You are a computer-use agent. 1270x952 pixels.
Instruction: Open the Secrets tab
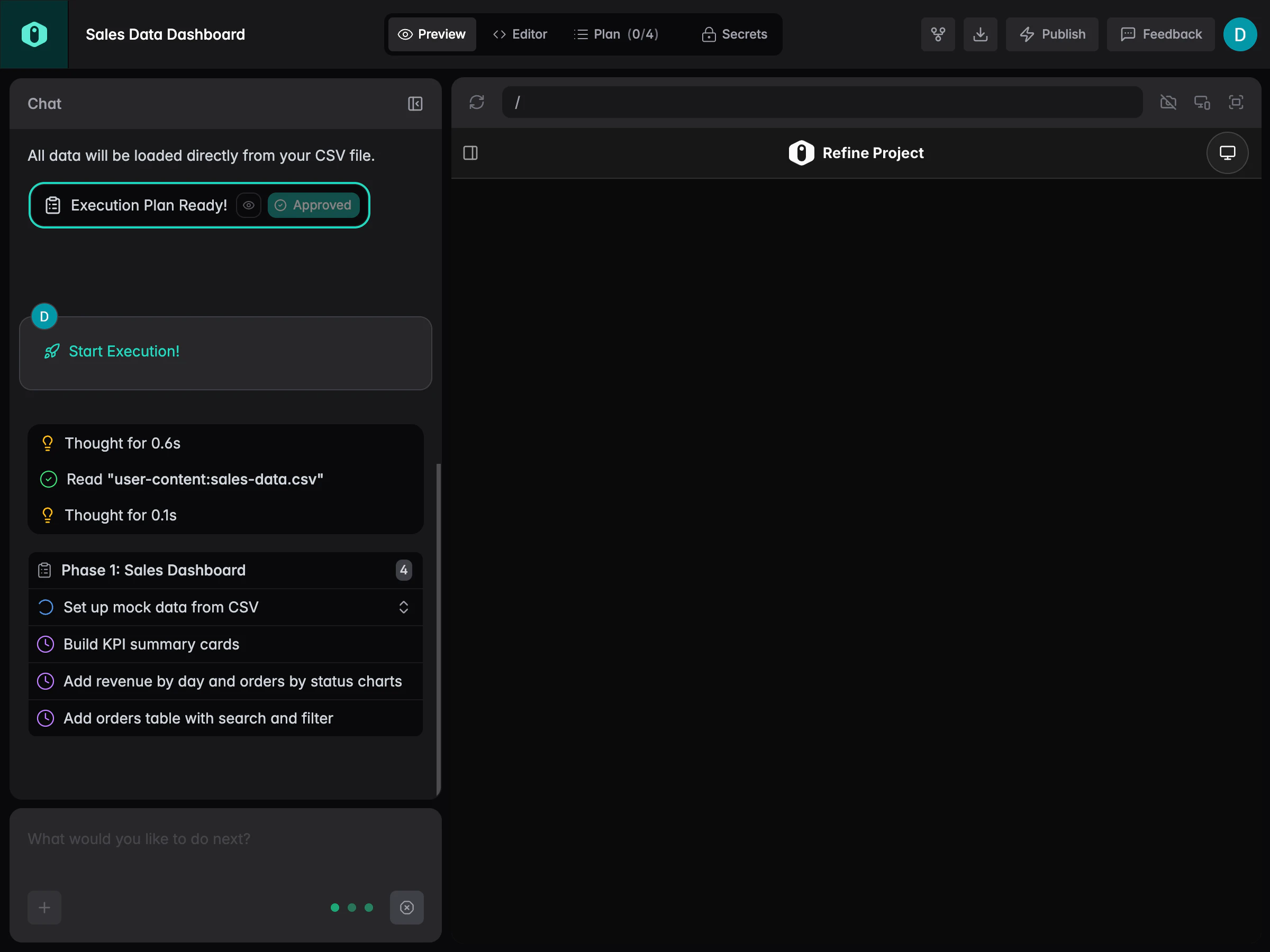tap(734, 34)
